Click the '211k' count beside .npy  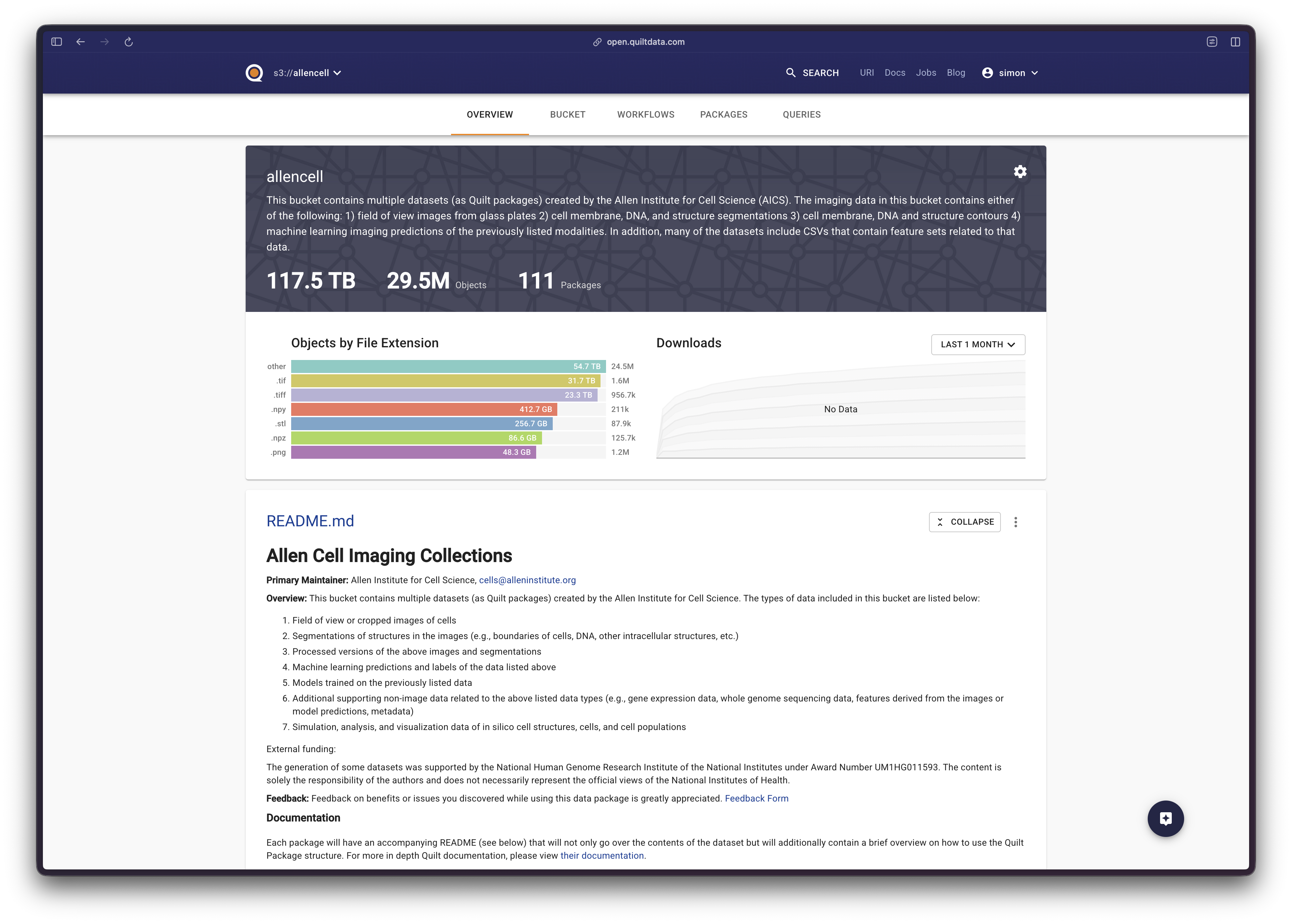click(620, 409)
